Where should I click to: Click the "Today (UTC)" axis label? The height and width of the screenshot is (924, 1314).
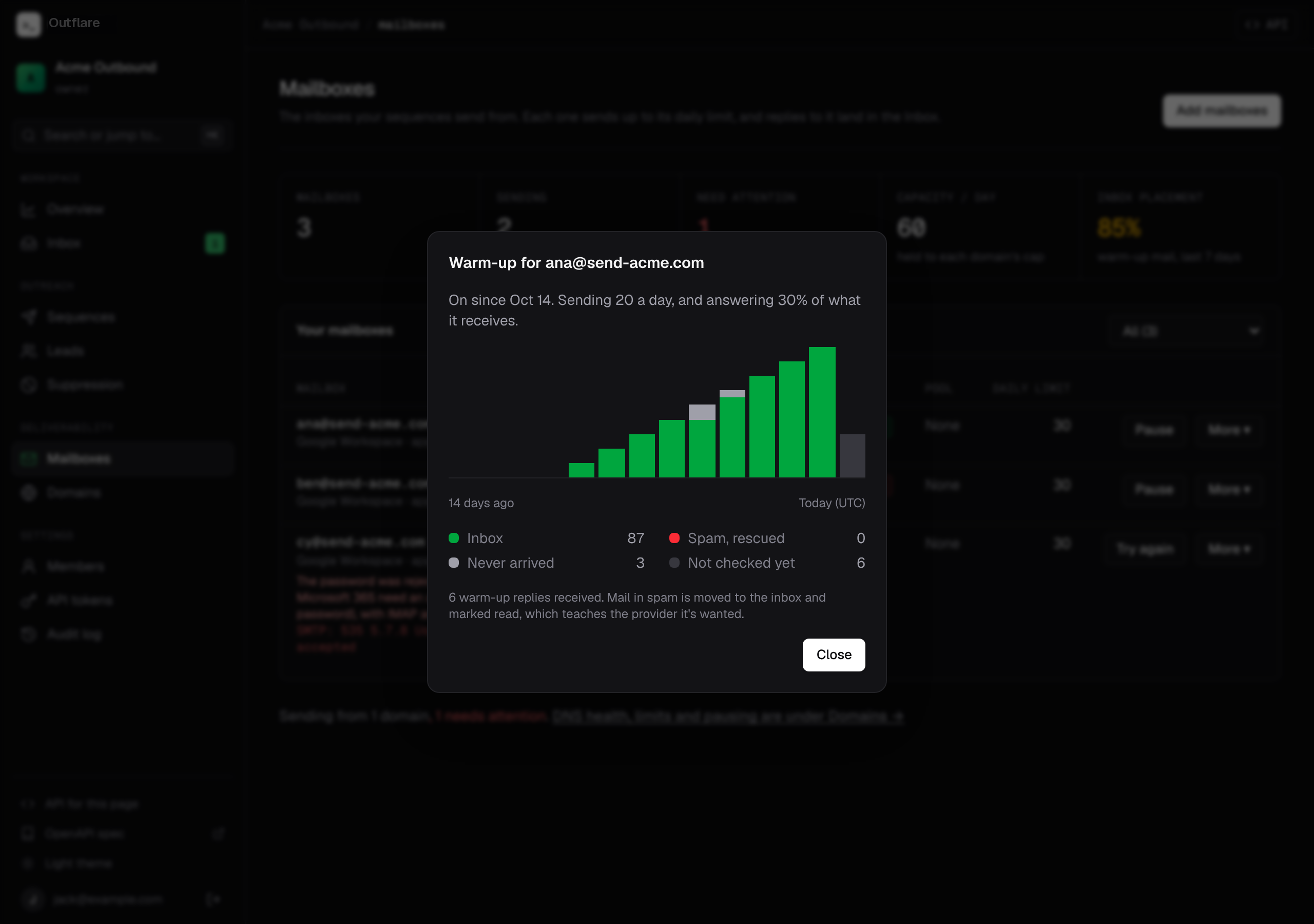832,503
